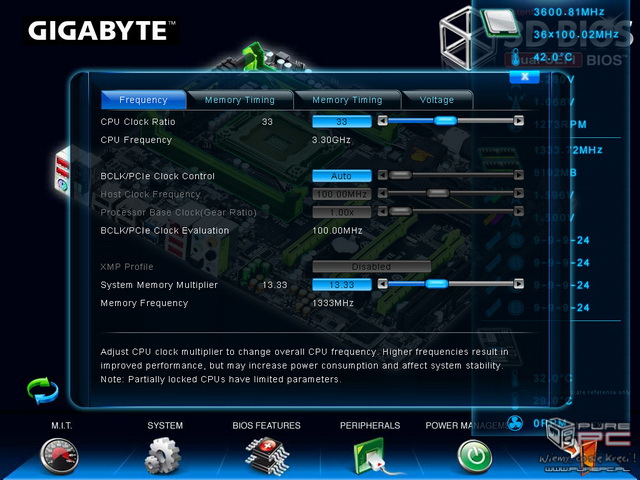Switch to the second Memory Timing tab
640x480 pixels.
point(347,100)
